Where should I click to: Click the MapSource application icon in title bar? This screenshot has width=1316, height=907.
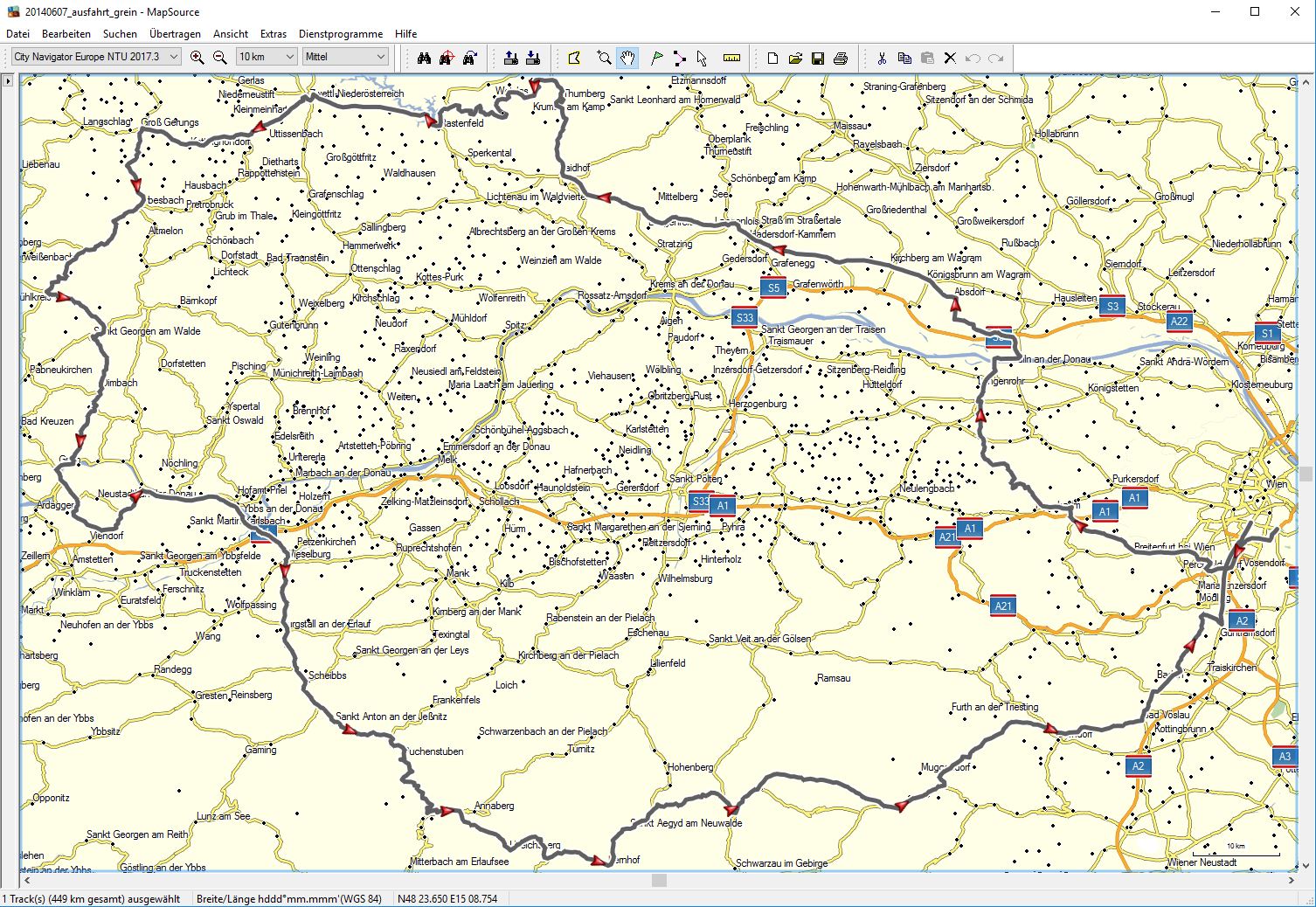pyautogui.click(x=12, y=11)
